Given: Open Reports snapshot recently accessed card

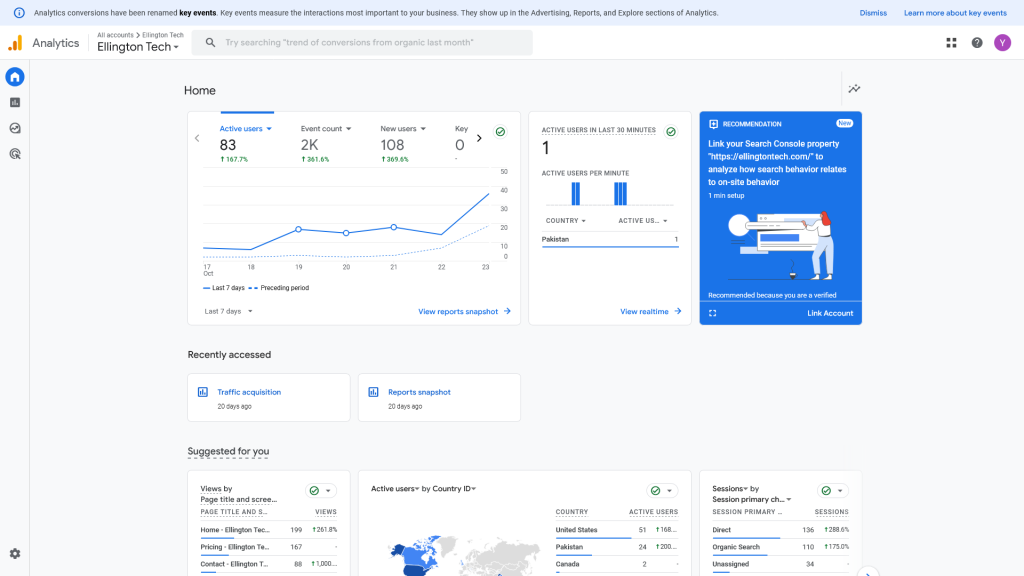Looking at the screenshot, I should click(x=439, y=398).
